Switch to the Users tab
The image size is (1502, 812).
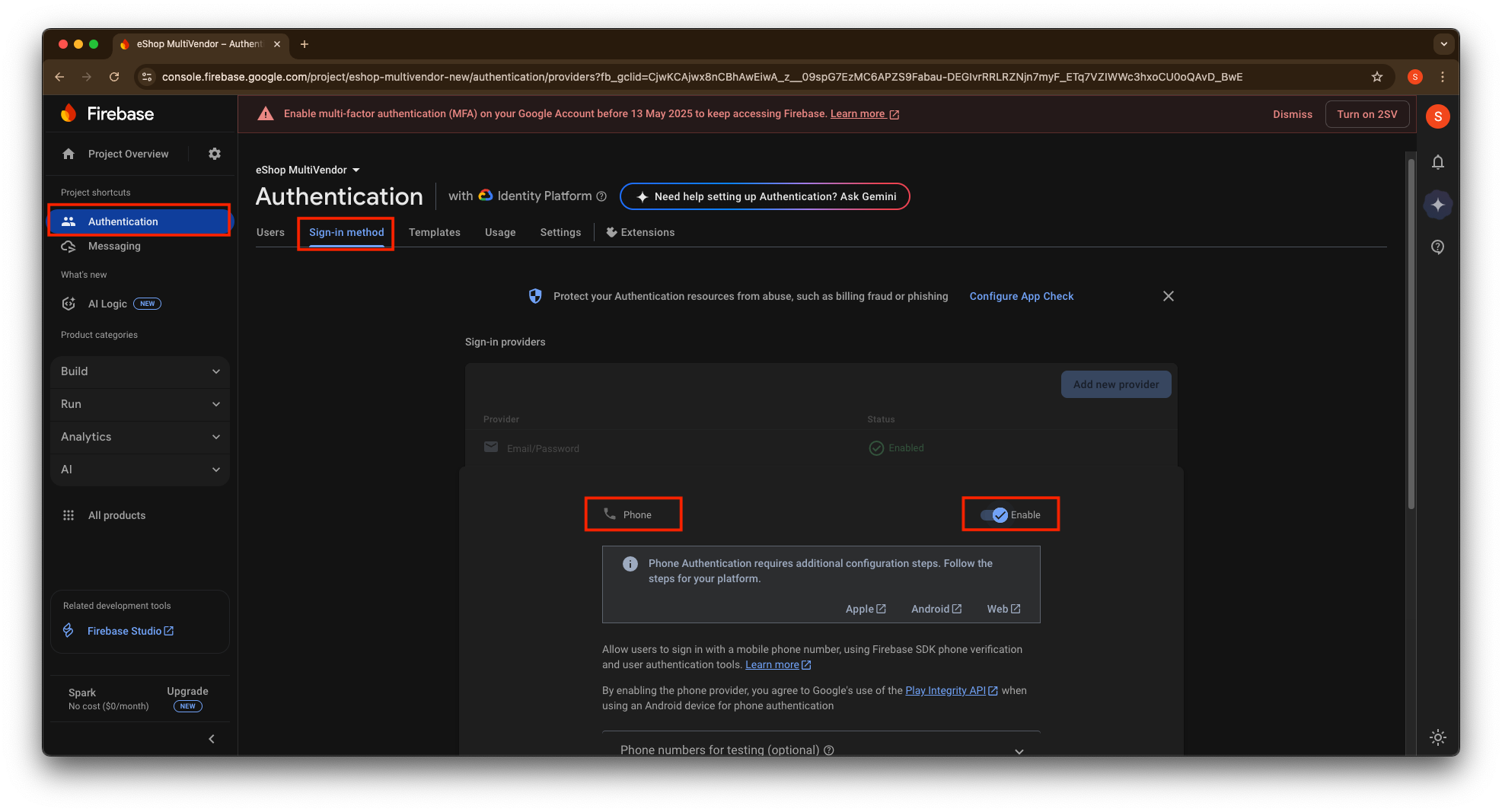(270, 232)
